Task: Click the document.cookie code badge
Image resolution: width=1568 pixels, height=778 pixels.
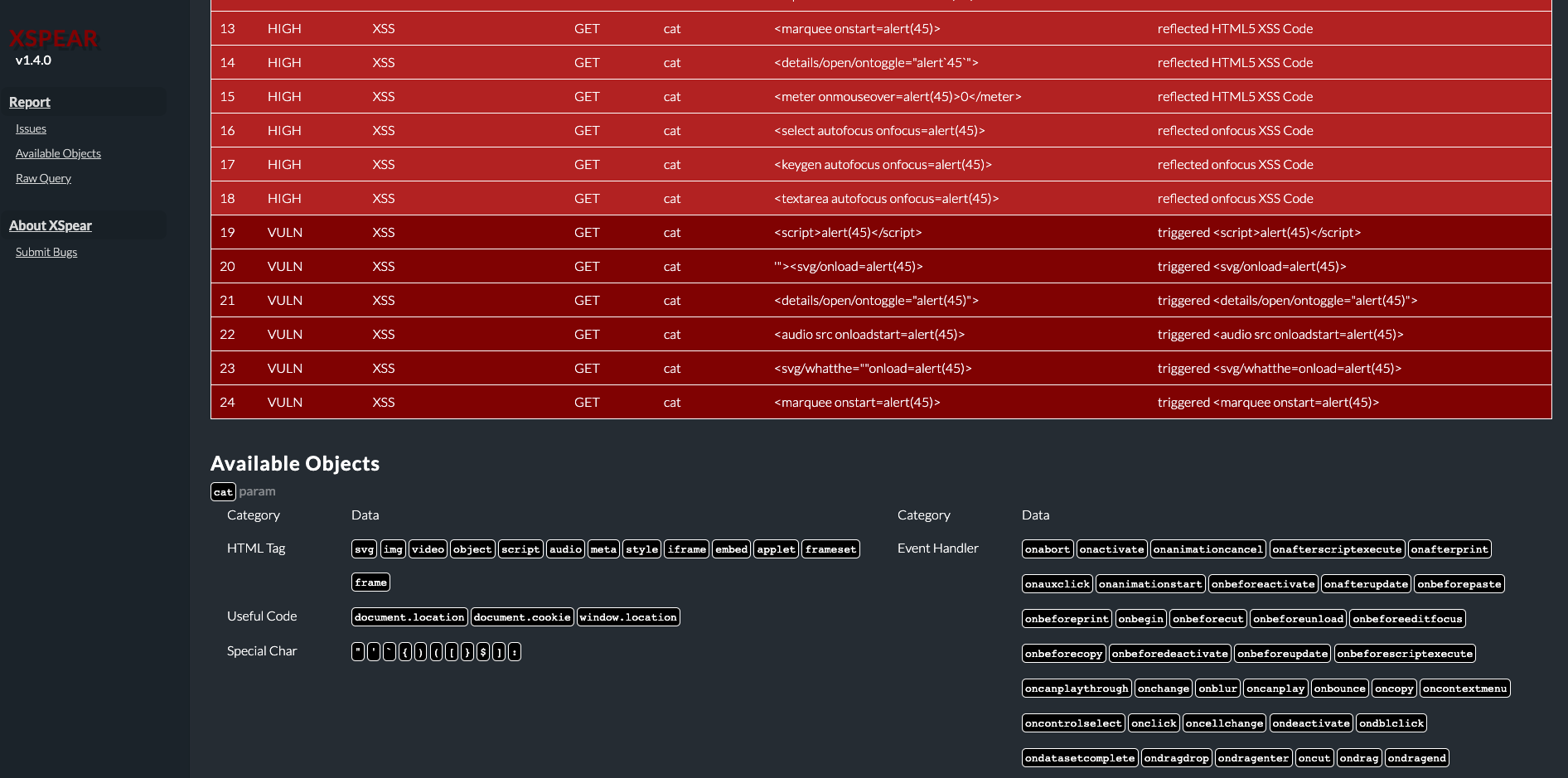Action: coord(522,617)
